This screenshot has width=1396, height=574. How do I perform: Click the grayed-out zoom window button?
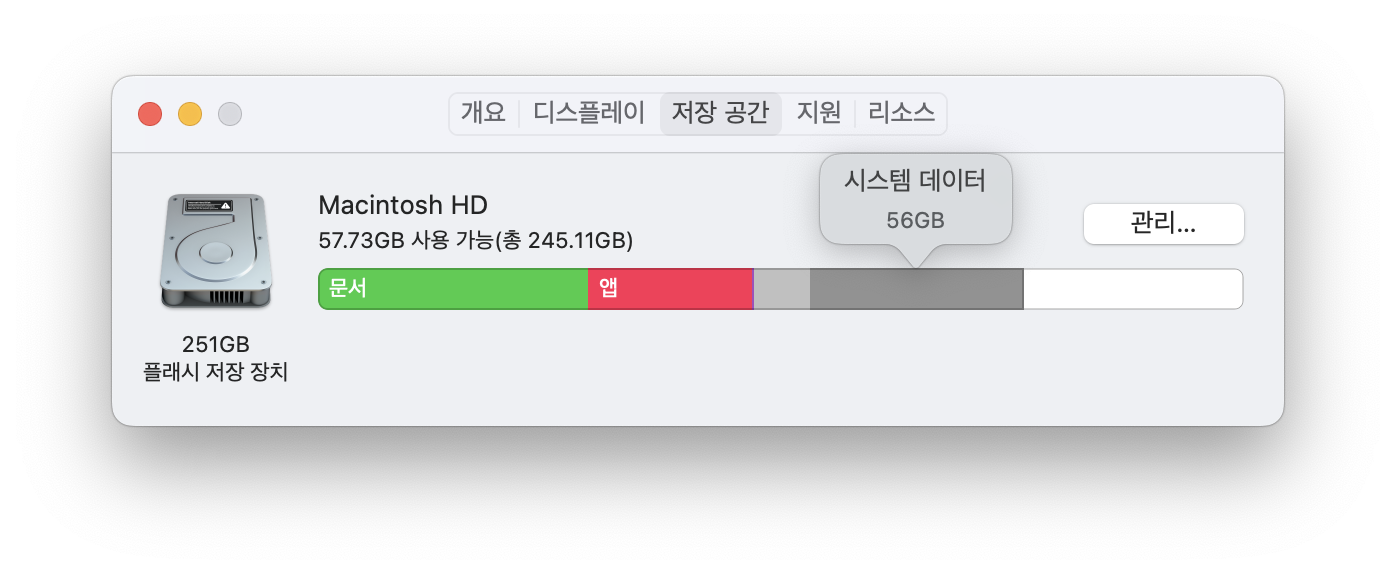coord(230,114)
